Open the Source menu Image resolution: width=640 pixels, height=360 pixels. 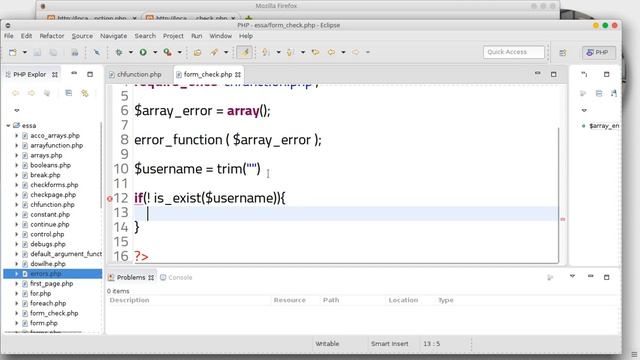tap(82, 36)
